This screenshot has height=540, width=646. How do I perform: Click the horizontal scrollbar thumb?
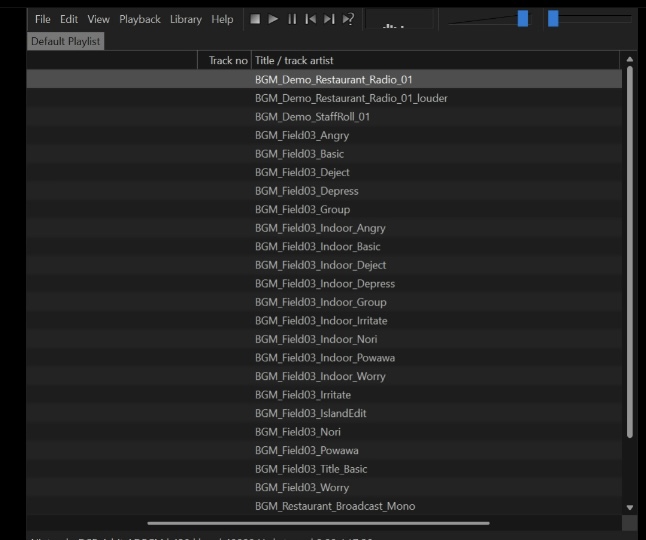[x=318, y=523]
